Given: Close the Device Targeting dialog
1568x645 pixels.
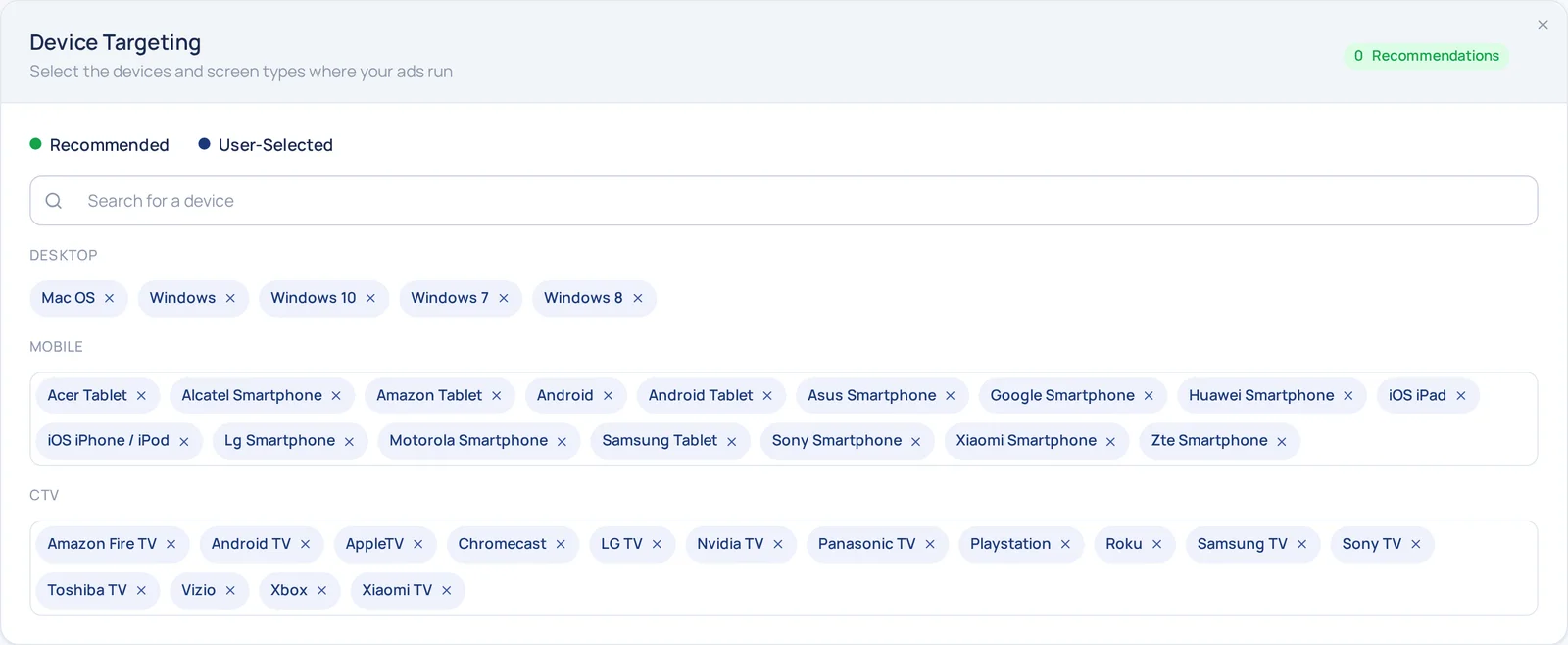Looking at the screenshot, I should pos(1543,25).
